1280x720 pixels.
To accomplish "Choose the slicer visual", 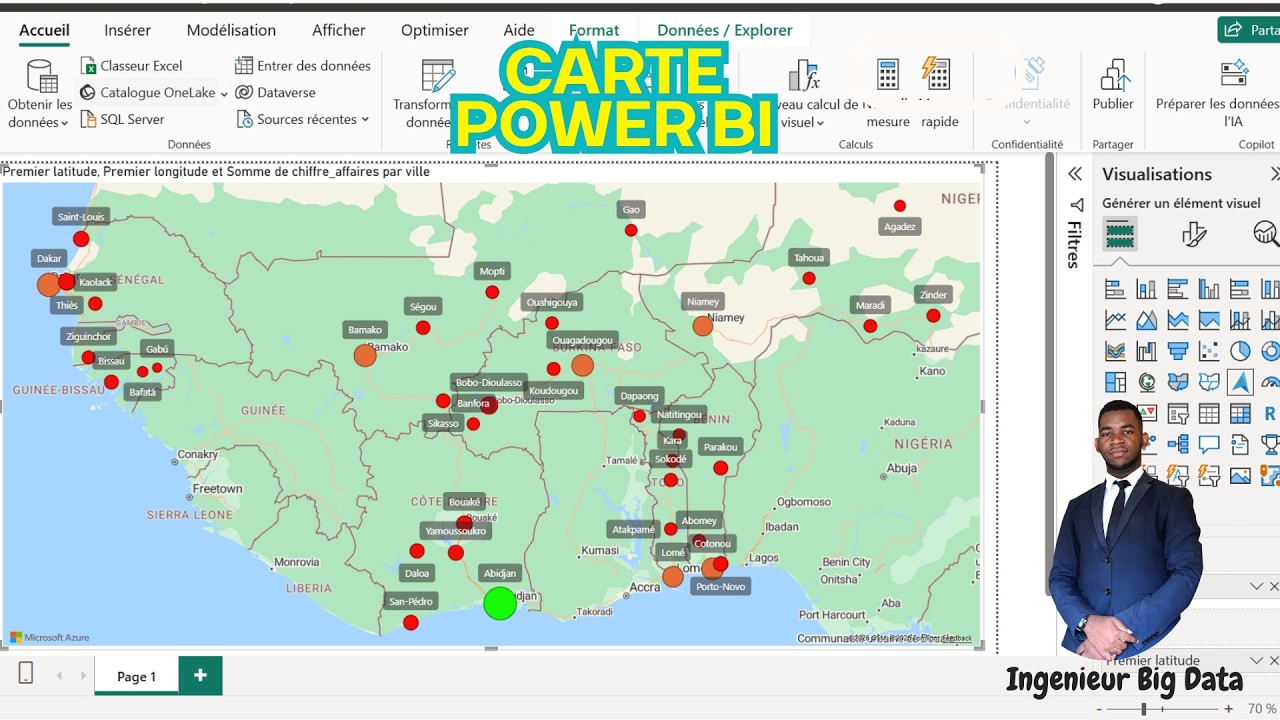I will [x=1177, y=413].
